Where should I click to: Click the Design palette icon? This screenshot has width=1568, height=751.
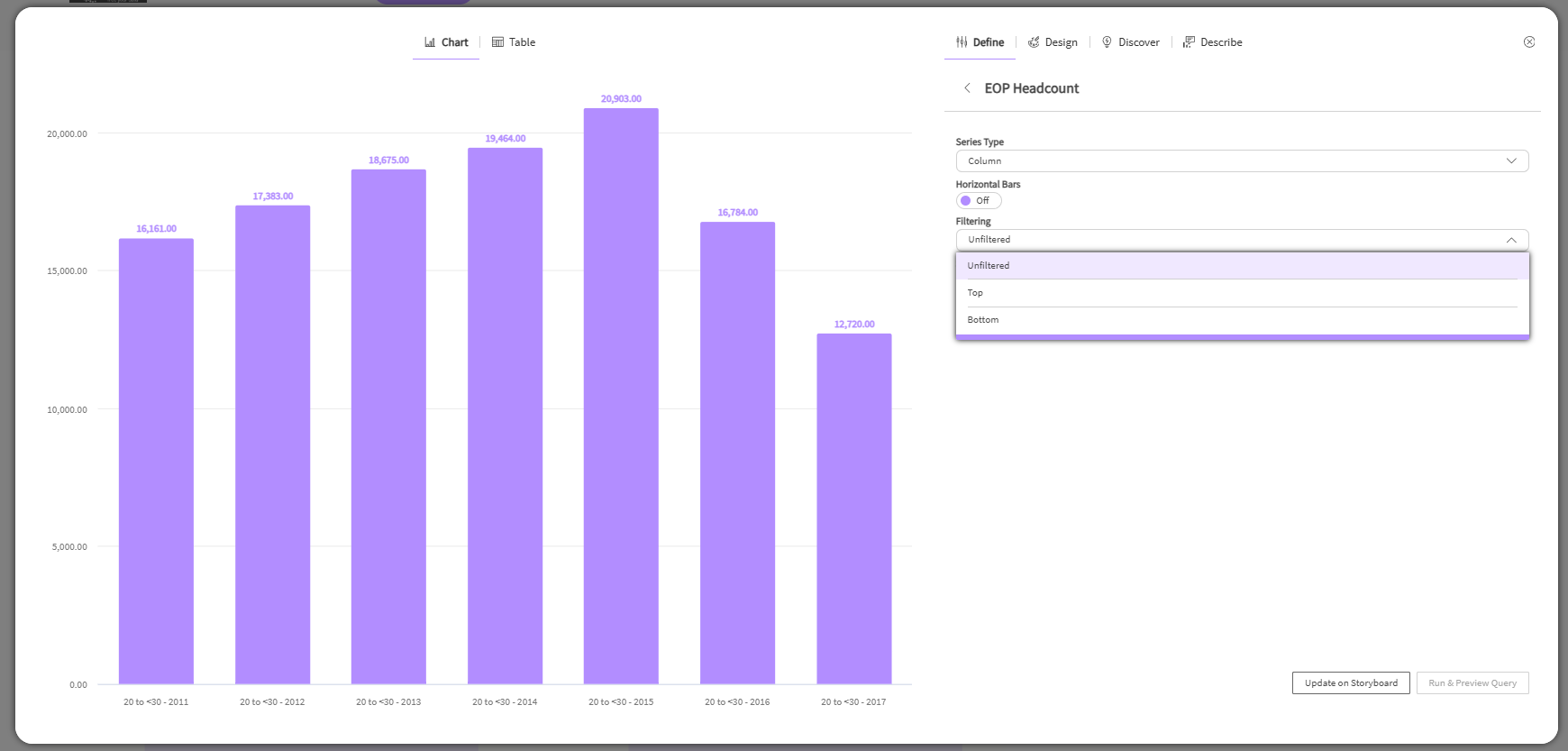click(1034, 42)
